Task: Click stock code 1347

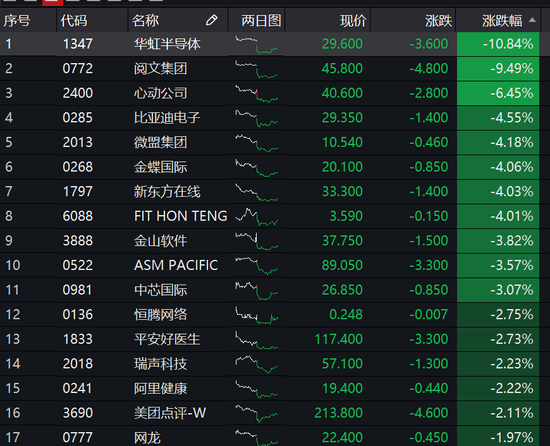Action: click(x=78, y=44)
